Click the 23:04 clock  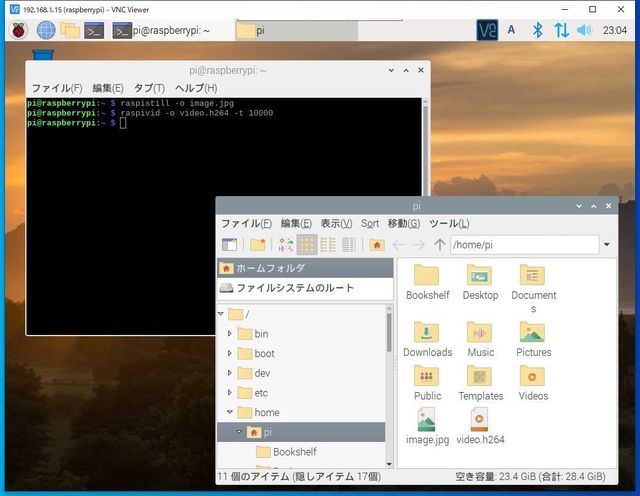[x=615, y=30]
